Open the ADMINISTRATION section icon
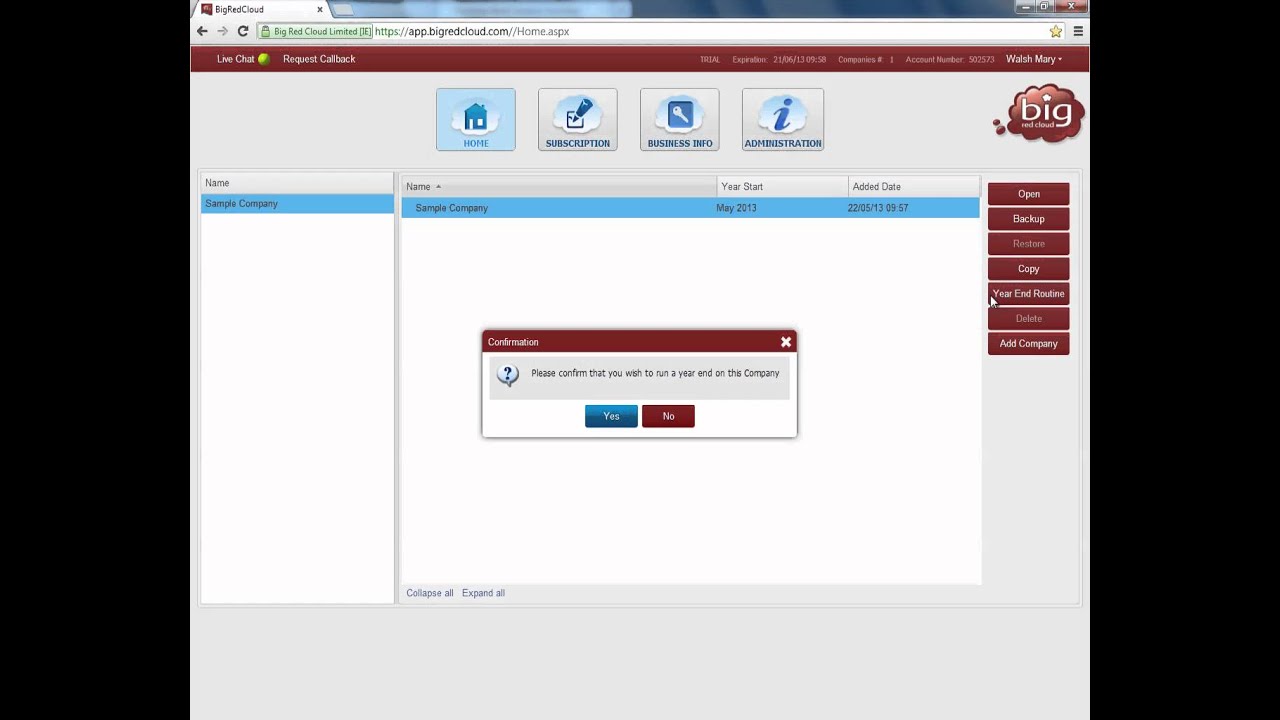Image resolution: width=1280 pixels, height=720 pixels. tap(783, 120)
